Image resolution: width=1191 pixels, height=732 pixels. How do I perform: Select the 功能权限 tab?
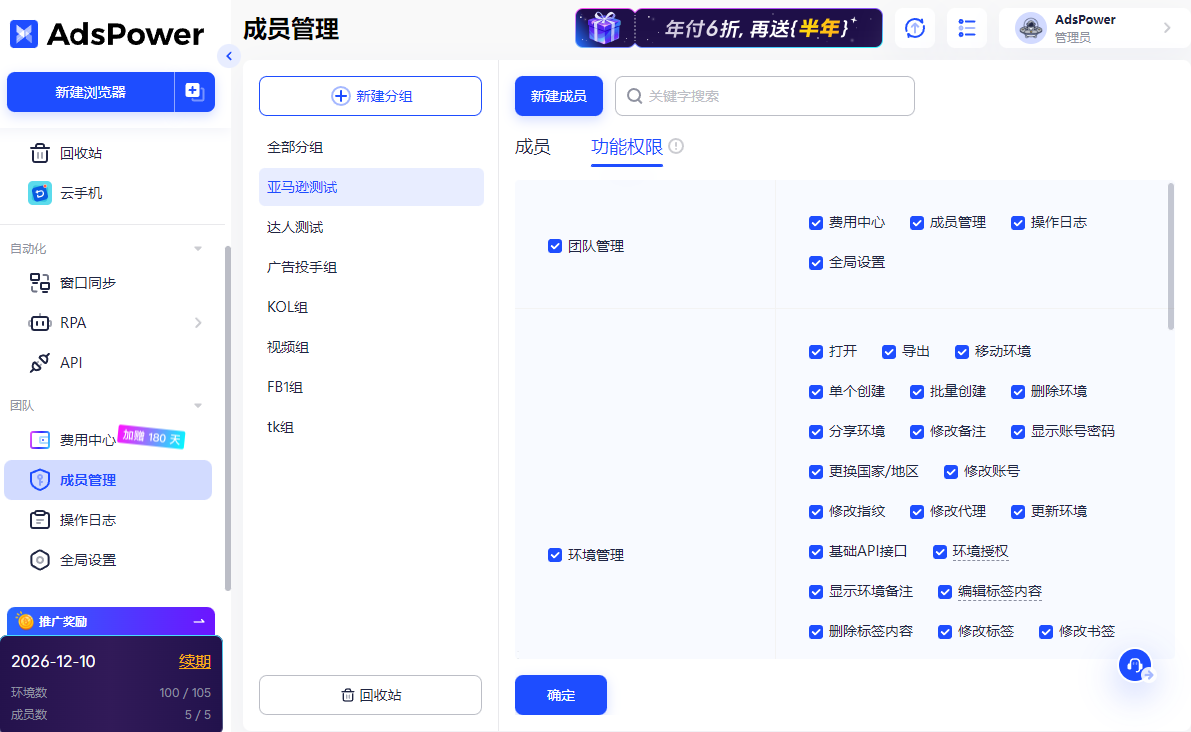point(625,147)
